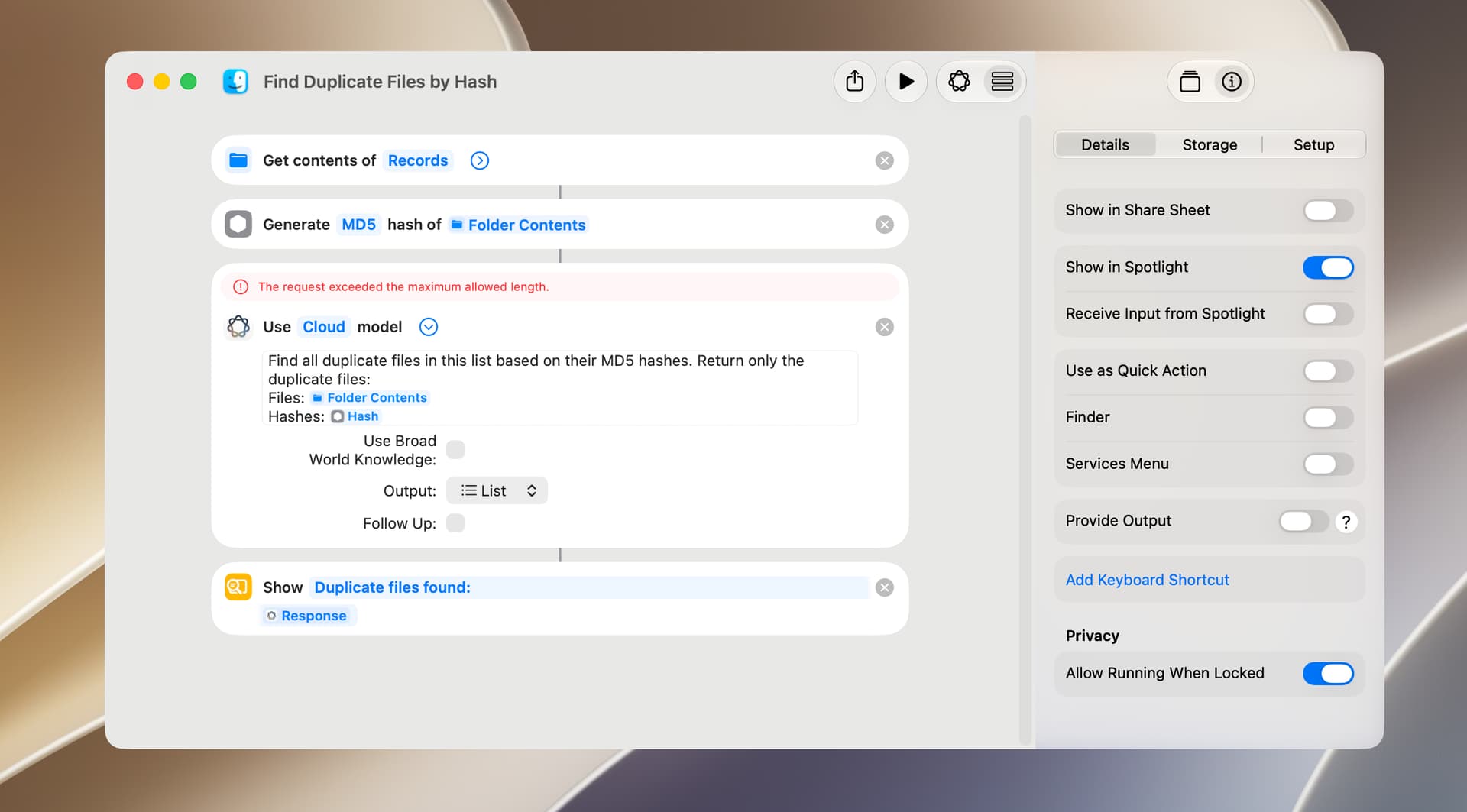Click the library stack icon in sidebar

tap(1190, 81)
